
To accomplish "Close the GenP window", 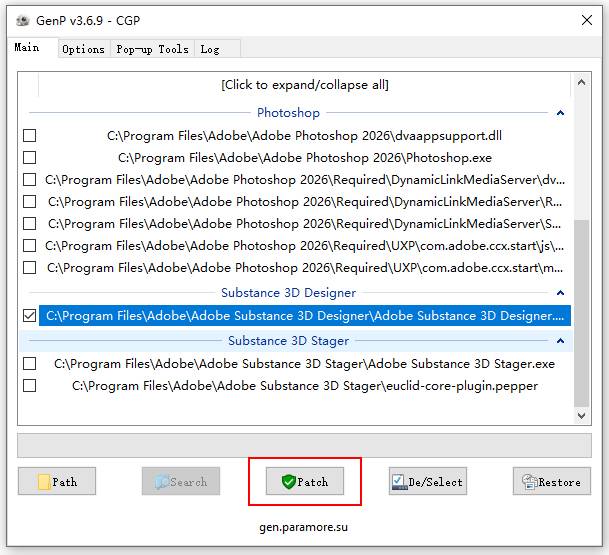I will pyautogui.click(x=586, y=20).
